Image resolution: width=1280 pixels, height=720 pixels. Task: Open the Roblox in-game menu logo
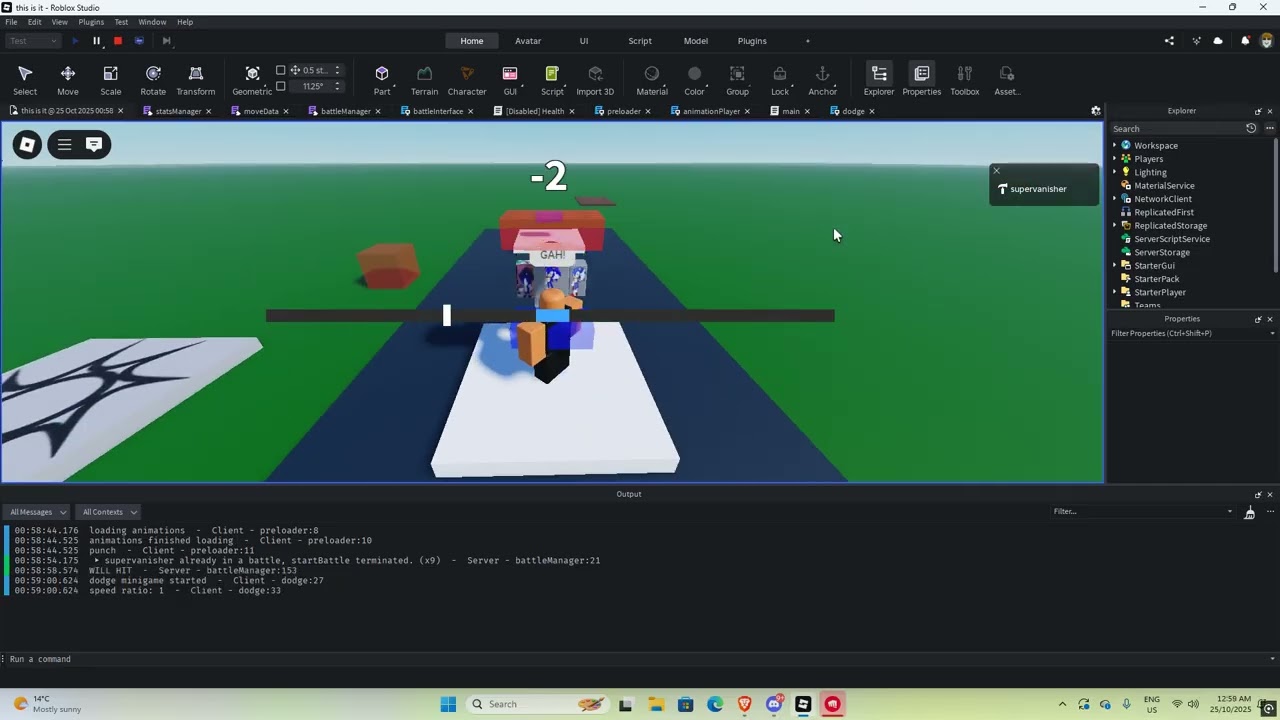[x=28, y=145]
